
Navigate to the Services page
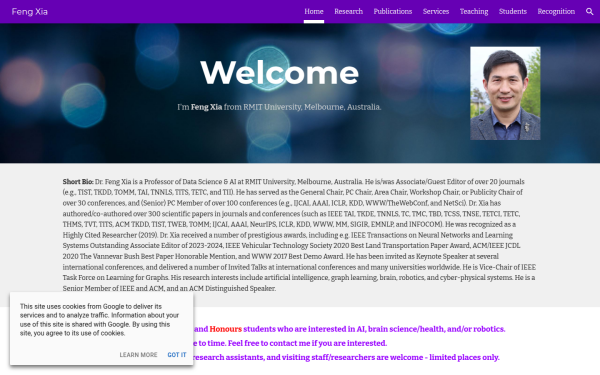coord(436,11)
